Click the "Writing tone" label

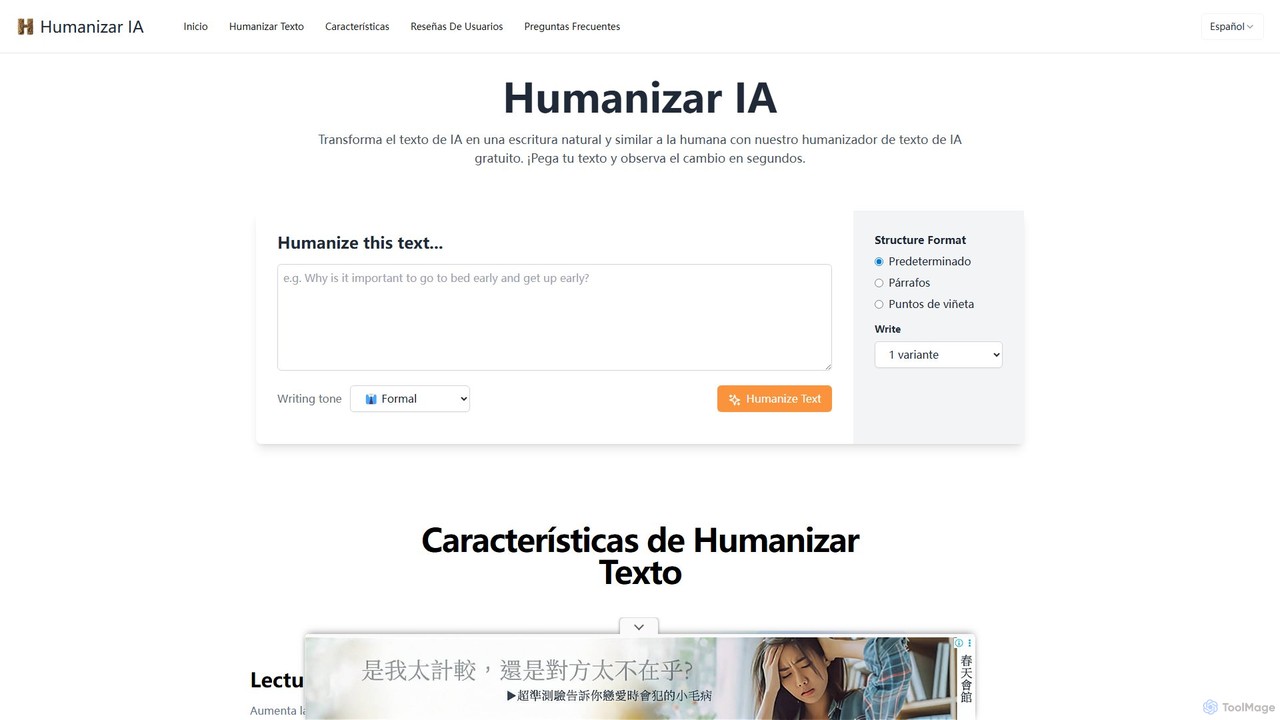click(309, 399)
